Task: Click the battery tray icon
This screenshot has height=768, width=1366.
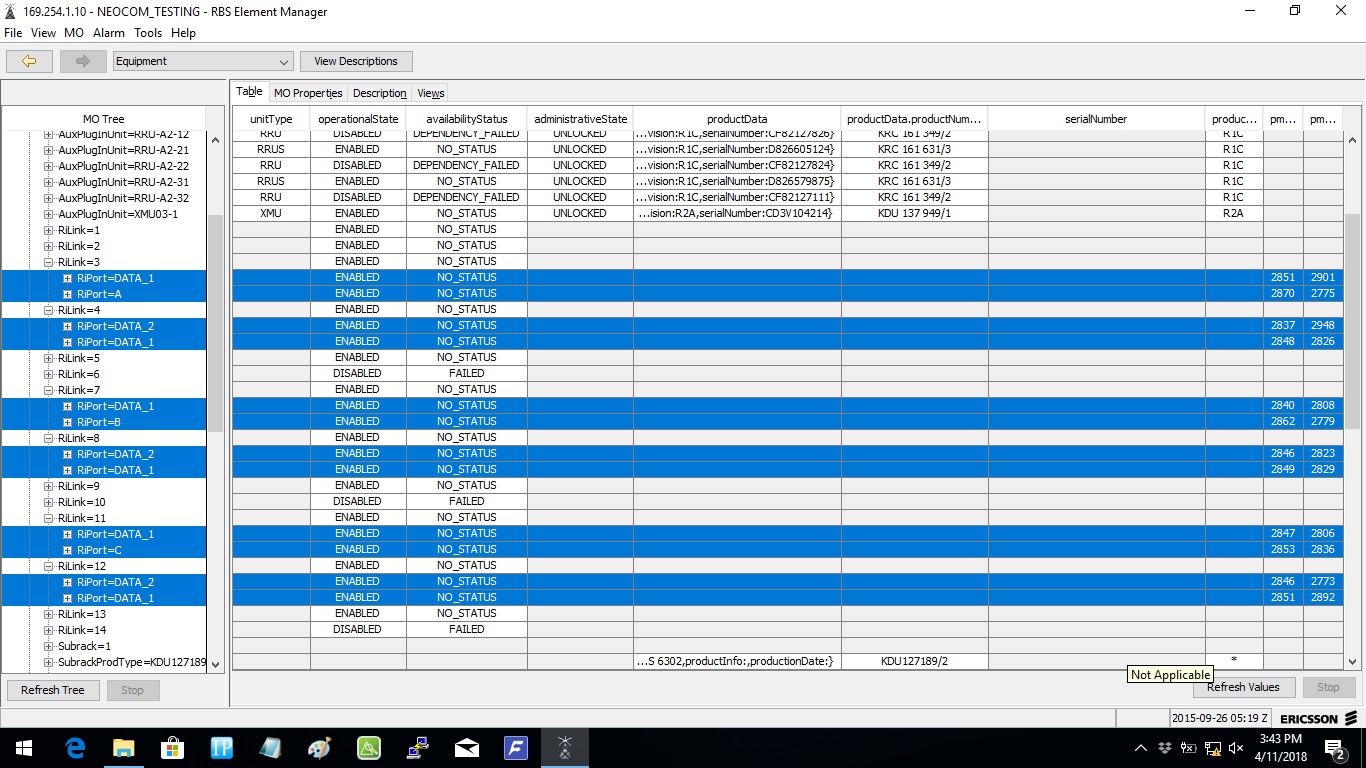Action: coord(1189,748)
